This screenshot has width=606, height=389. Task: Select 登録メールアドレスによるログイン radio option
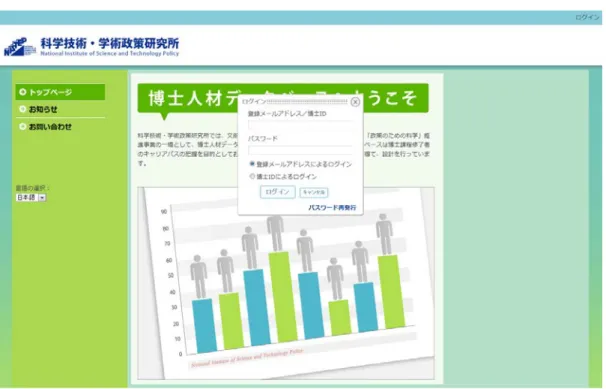[252, 164]
